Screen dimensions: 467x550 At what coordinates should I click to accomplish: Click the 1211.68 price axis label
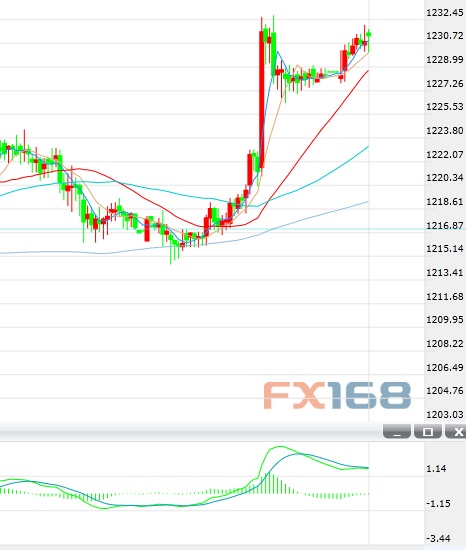[x=445, y=296]
